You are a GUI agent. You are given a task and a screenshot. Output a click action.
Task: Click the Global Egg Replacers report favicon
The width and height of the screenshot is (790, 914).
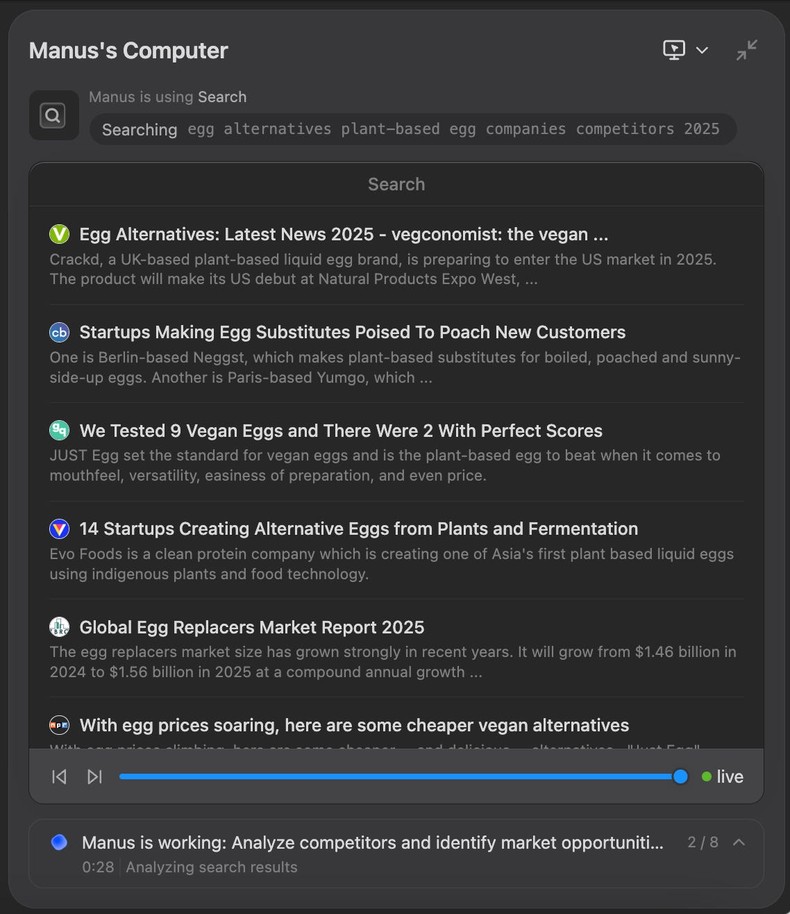point(59,627)
